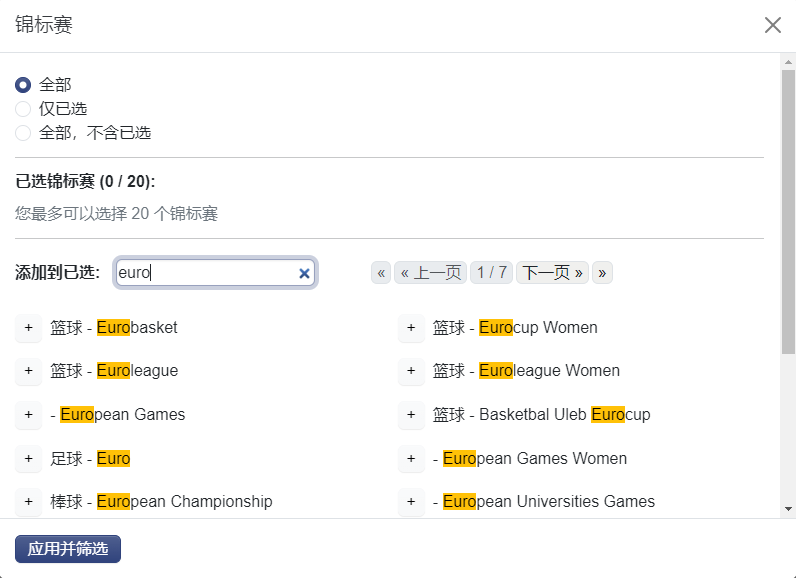This screenshot has height=578, width=796.
Task: Select the 全部 radio option
Action: click(x=23, y=85)
